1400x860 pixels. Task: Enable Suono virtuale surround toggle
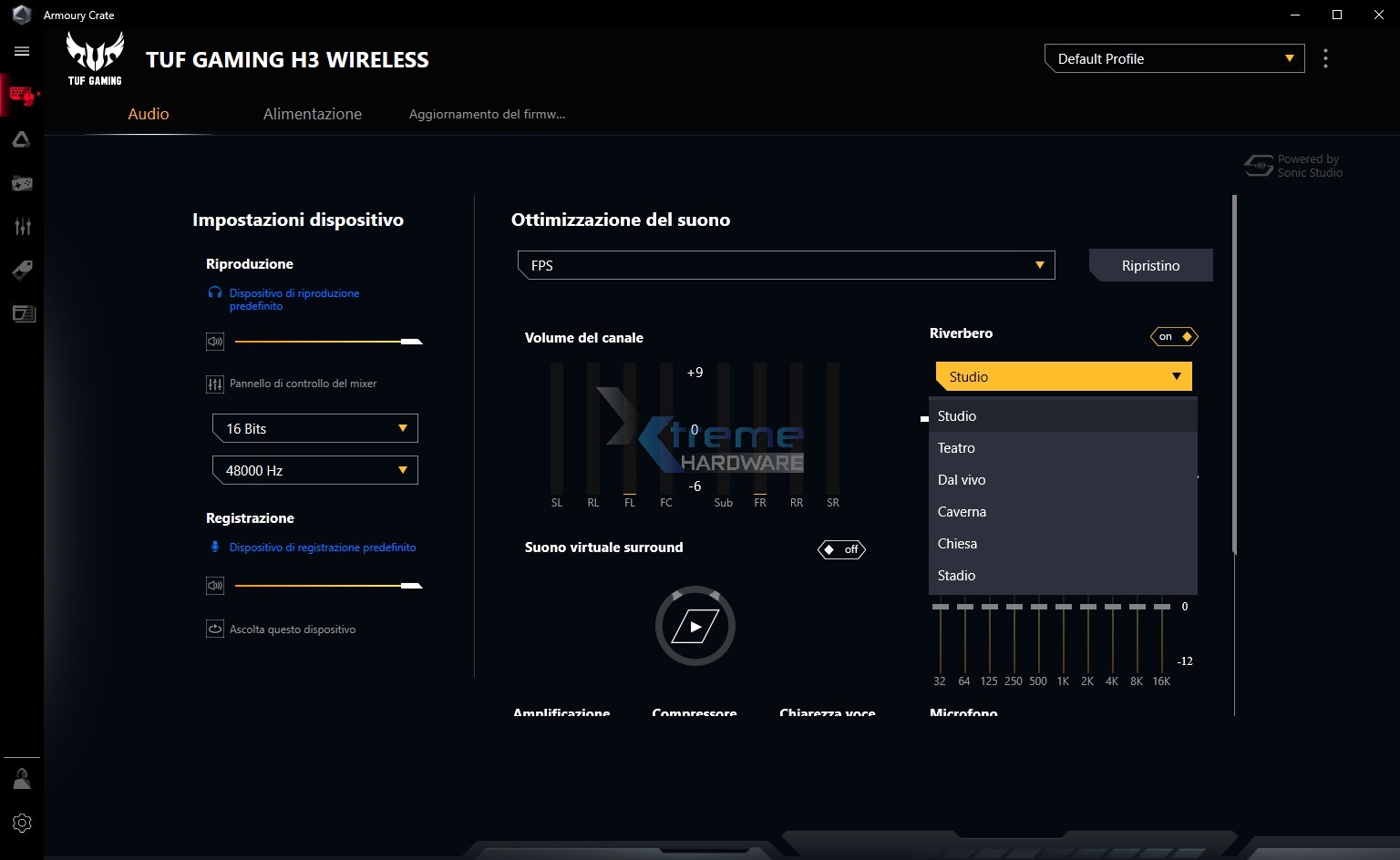coord(841,549)
